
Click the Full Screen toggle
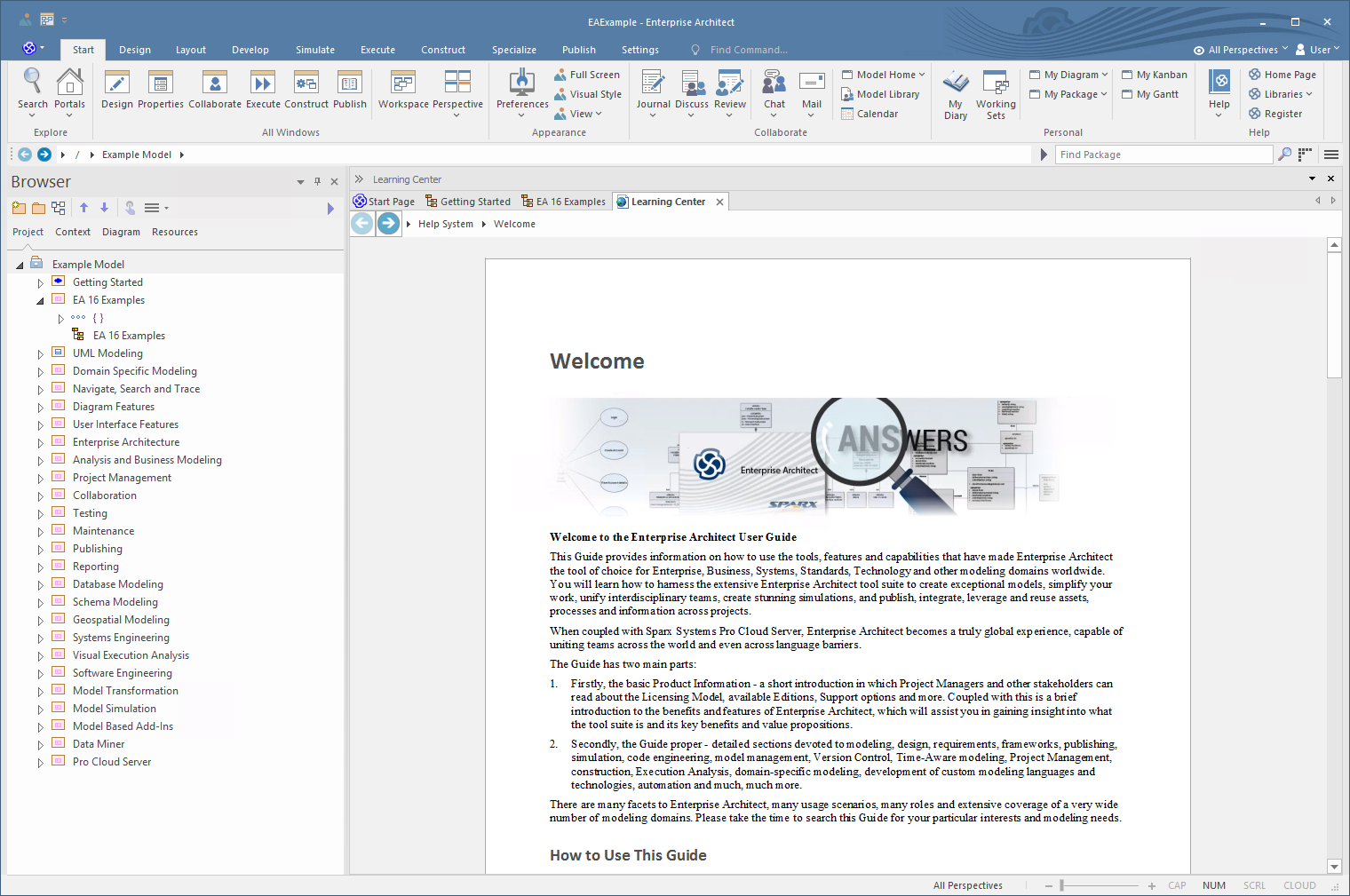point(587,75)
